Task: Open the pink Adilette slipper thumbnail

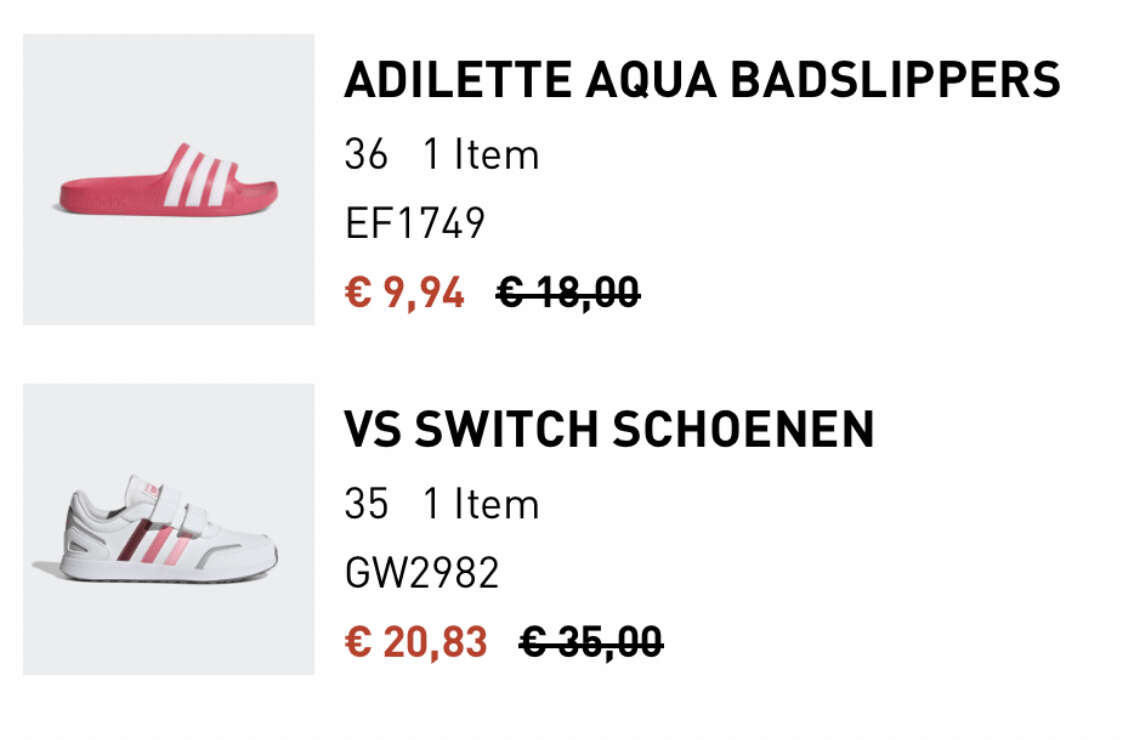Action: (169, 179)
